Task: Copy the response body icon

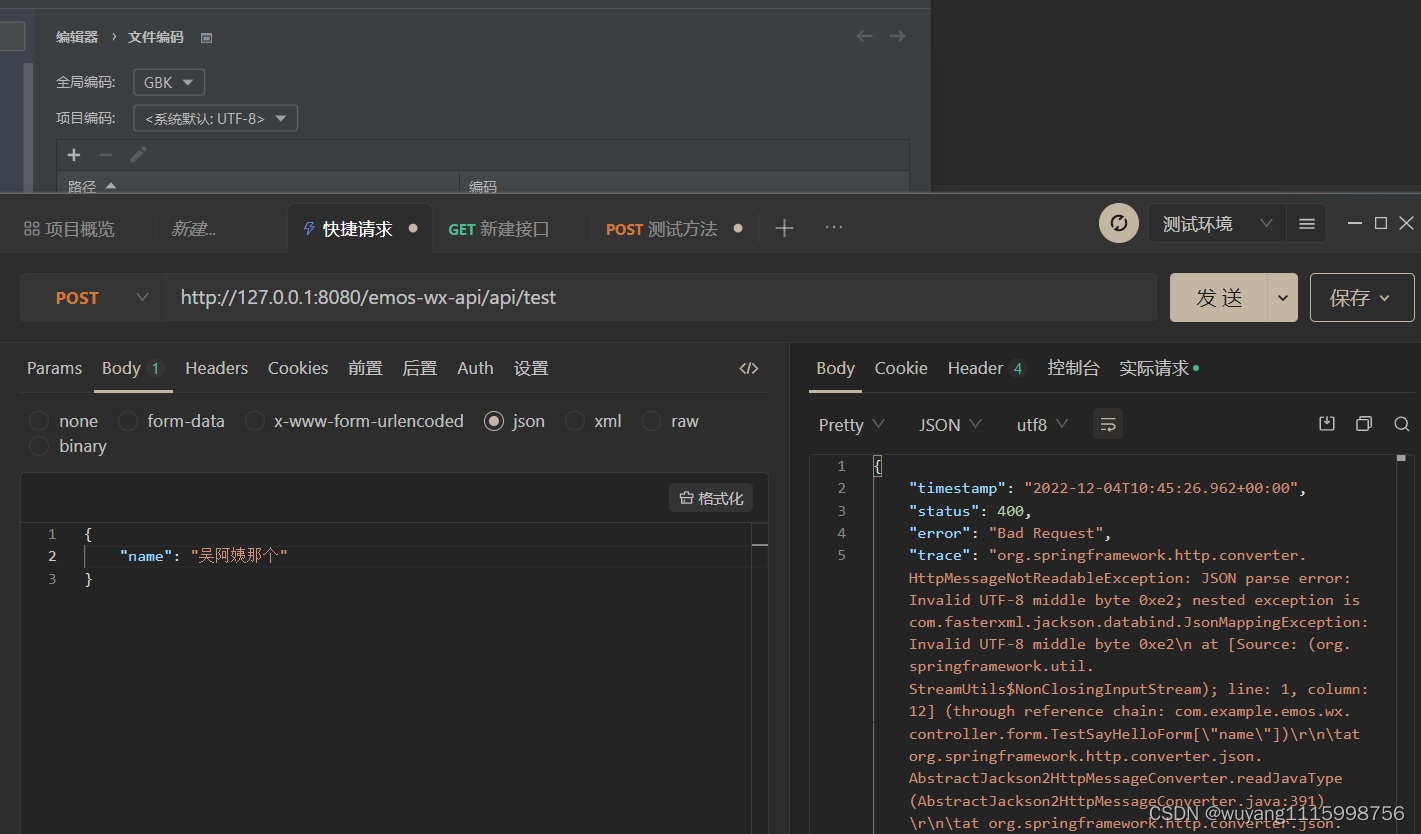Action: point(1364,424)
